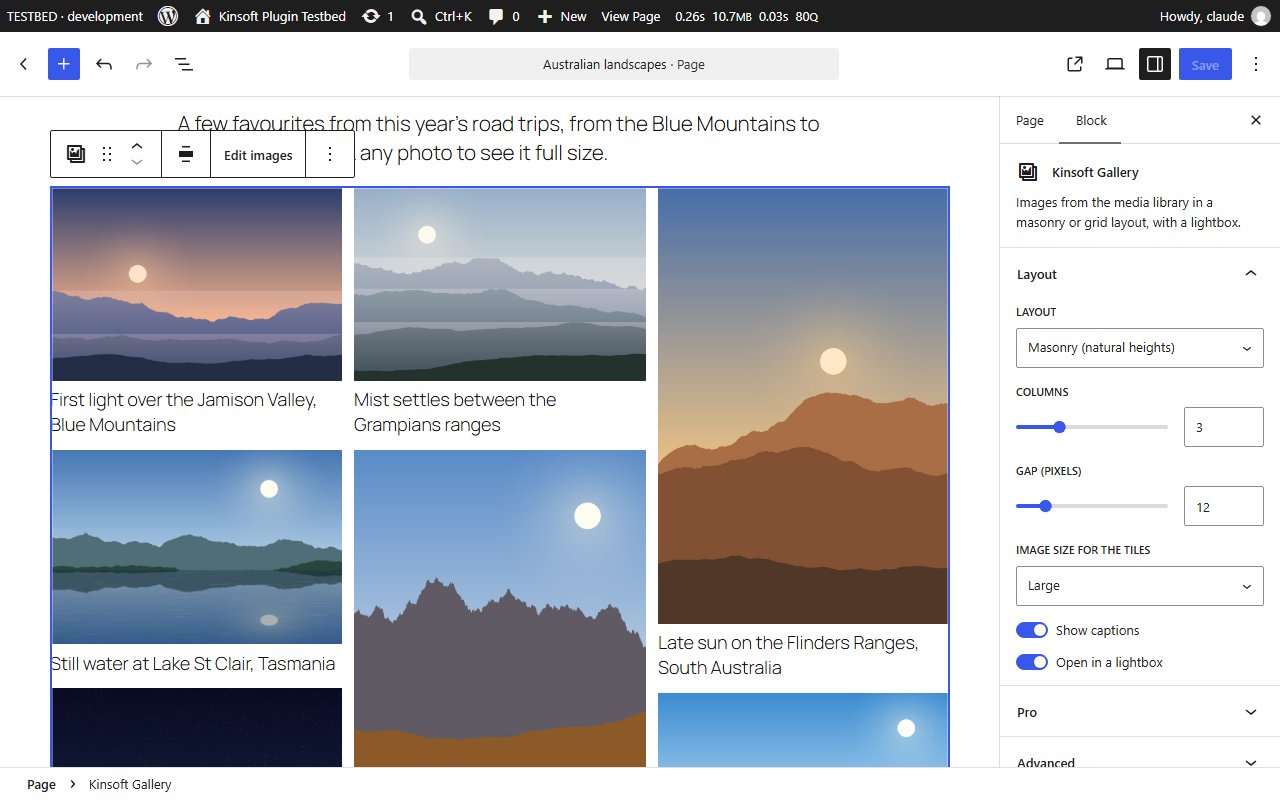This screenshot has height=800, width=1280.
Task: Collapse the Layout panel
Action: (x=1140, y=274)
